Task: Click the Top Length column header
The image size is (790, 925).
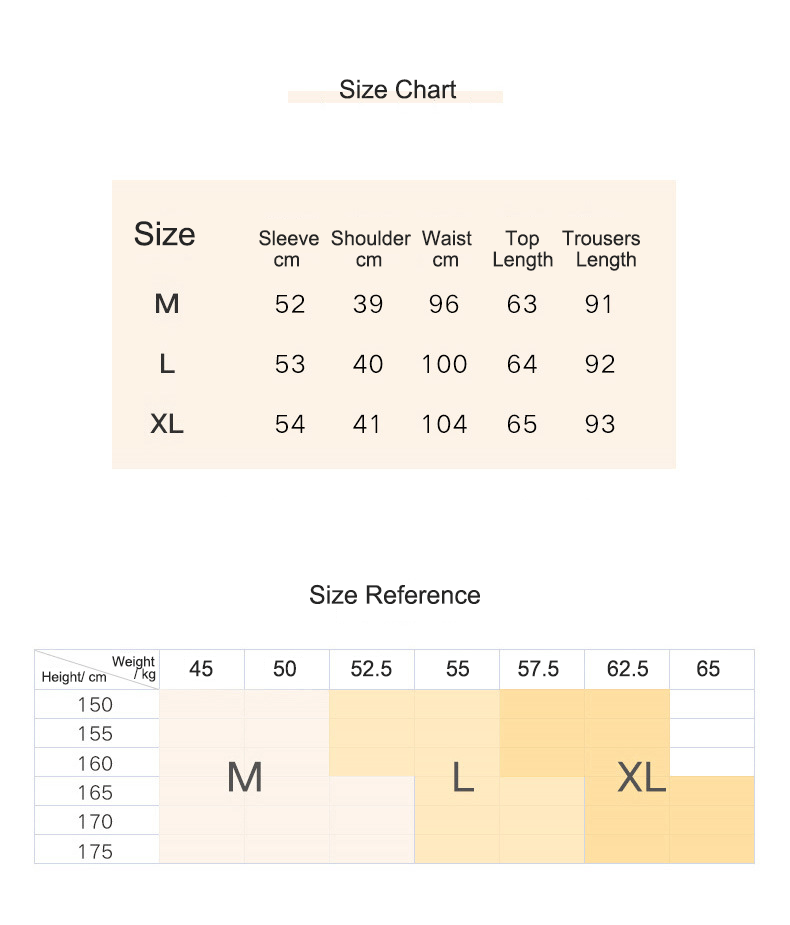Action: tap(523, 249)
